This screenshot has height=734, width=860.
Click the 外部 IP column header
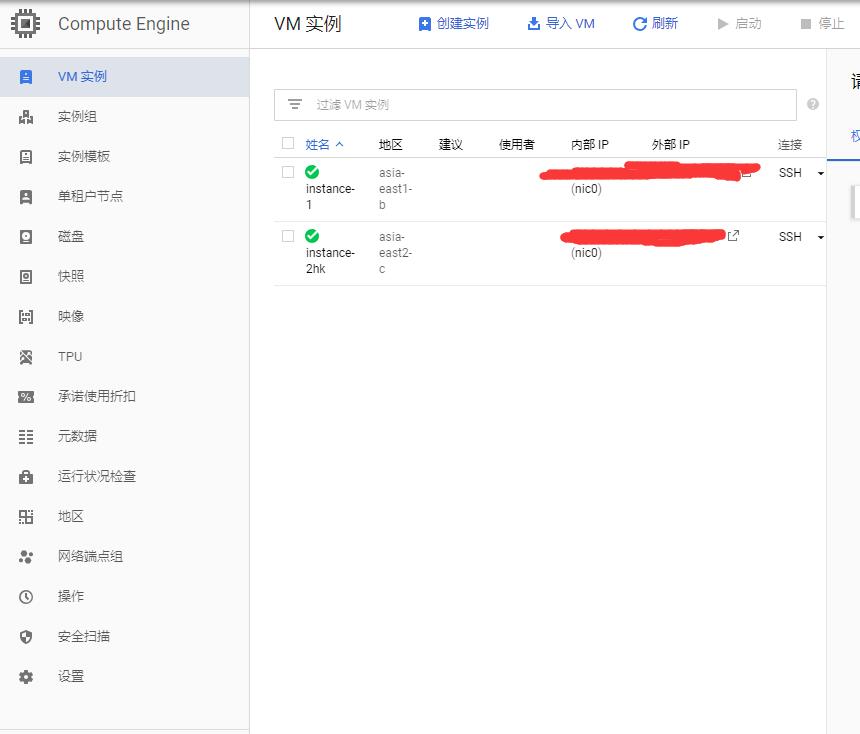[670, 144]
